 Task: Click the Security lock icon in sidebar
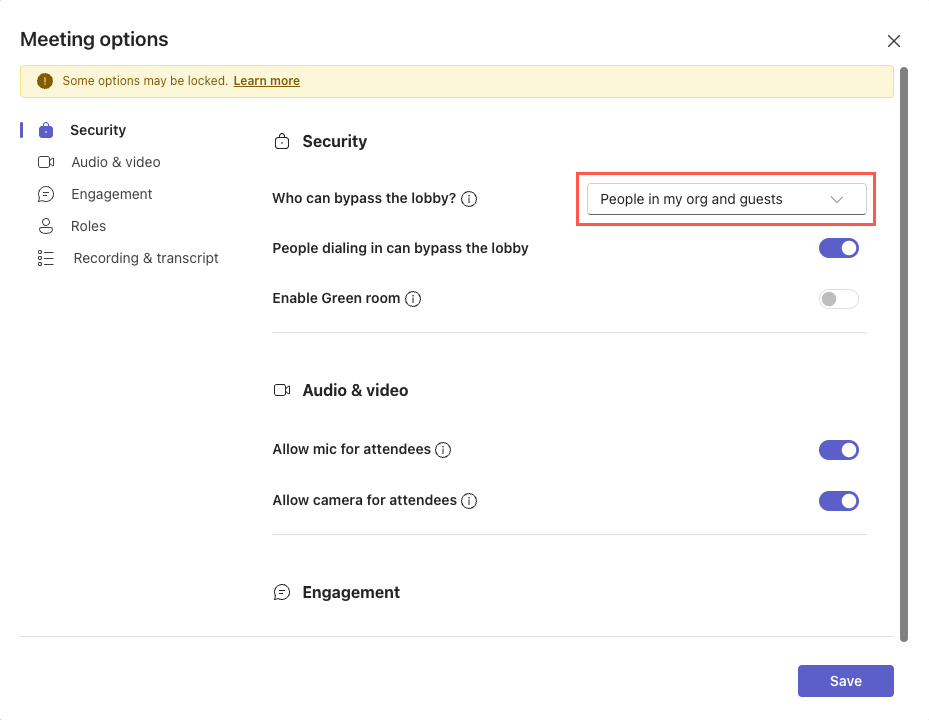click(46, 130)
